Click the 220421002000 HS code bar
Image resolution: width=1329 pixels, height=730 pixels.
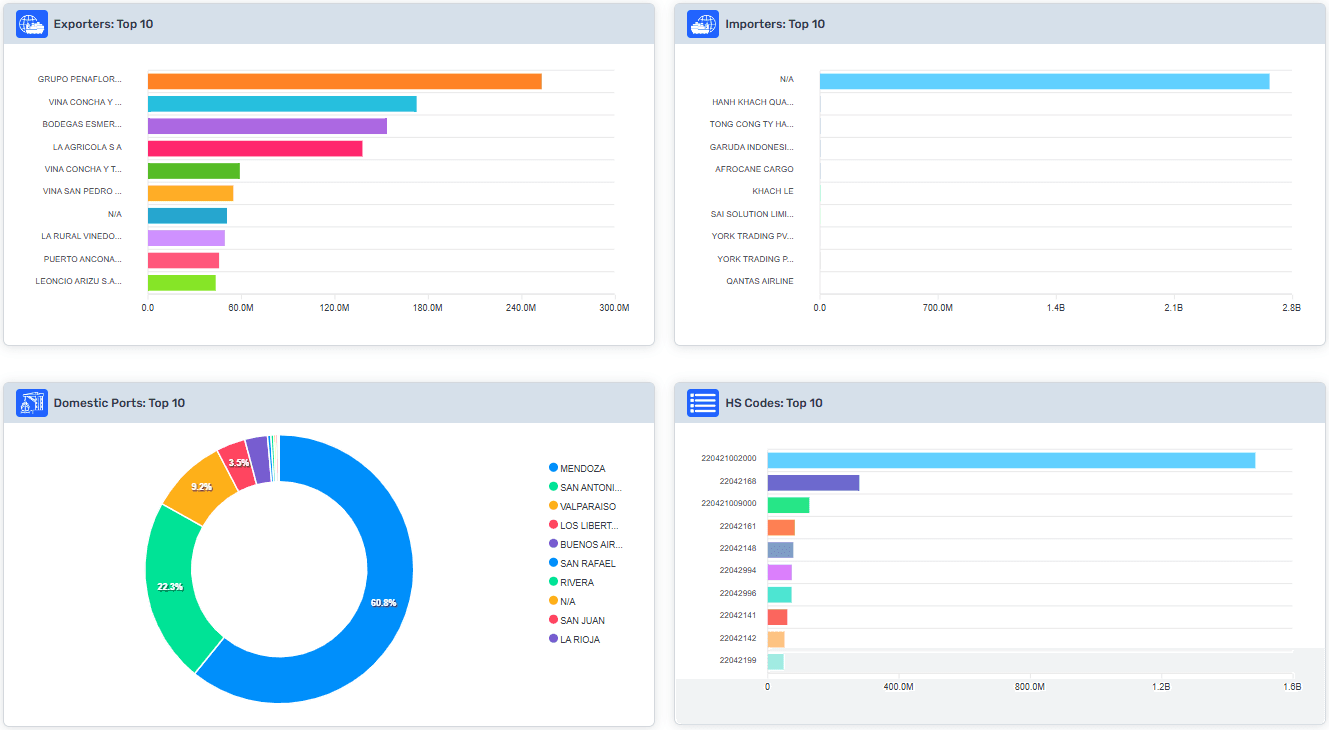(x=1010, y=460)
